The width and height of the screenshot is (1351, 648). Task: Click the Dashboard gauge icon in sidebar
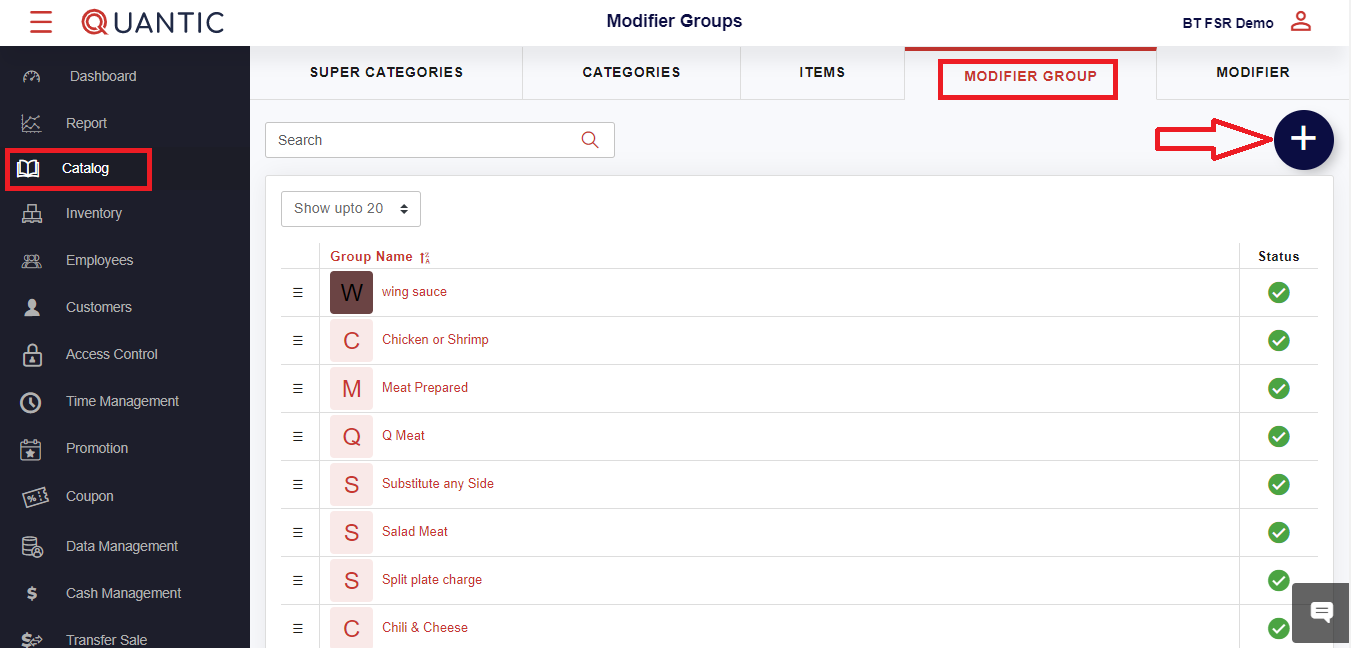(x=31, y=77)
